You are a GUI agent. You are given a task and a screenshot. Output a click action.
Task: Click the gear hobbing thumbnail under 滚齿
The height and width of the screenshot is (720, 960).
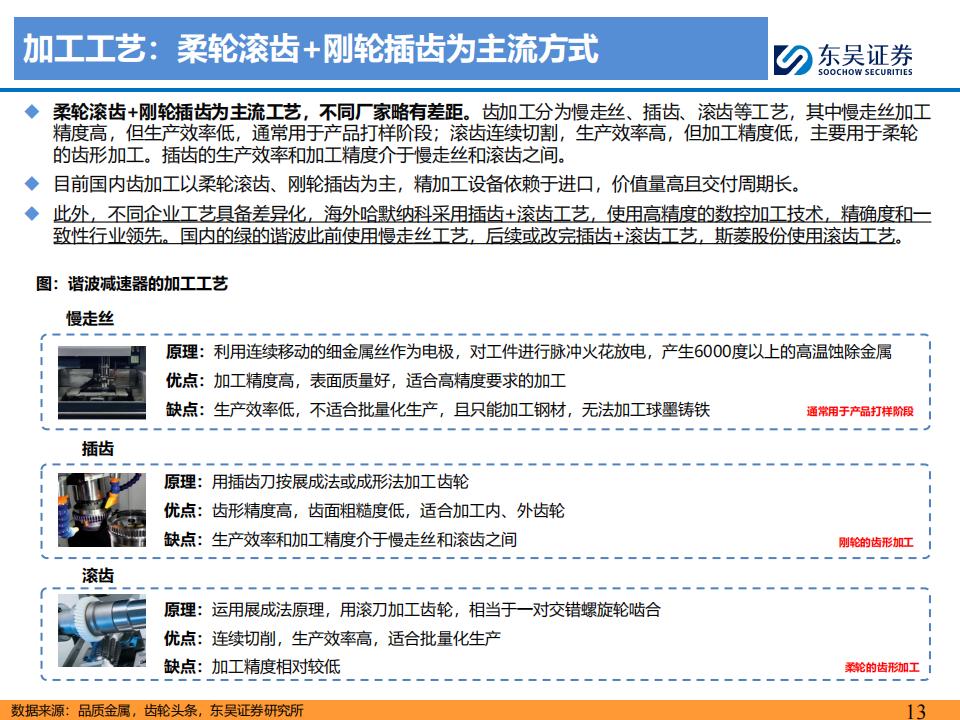pos(102,631)
